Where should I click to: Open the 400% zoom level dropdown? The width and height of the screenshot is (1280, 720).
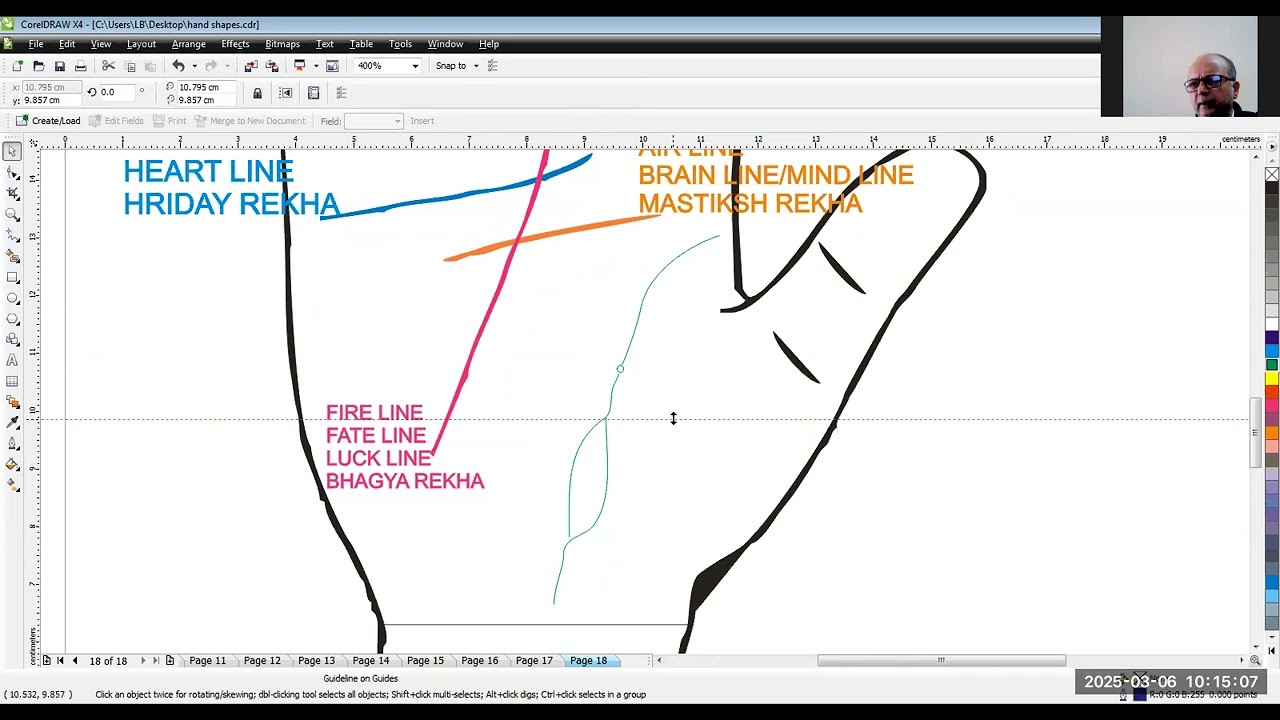415,66
